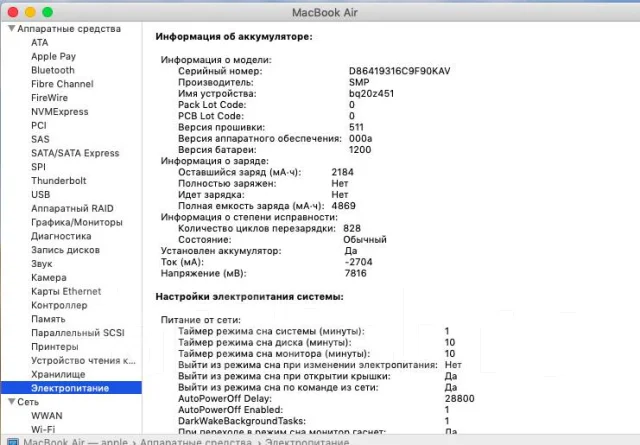Select Bluetooth in the sidebar
This screenshot has width=640, height=445.
53,70
